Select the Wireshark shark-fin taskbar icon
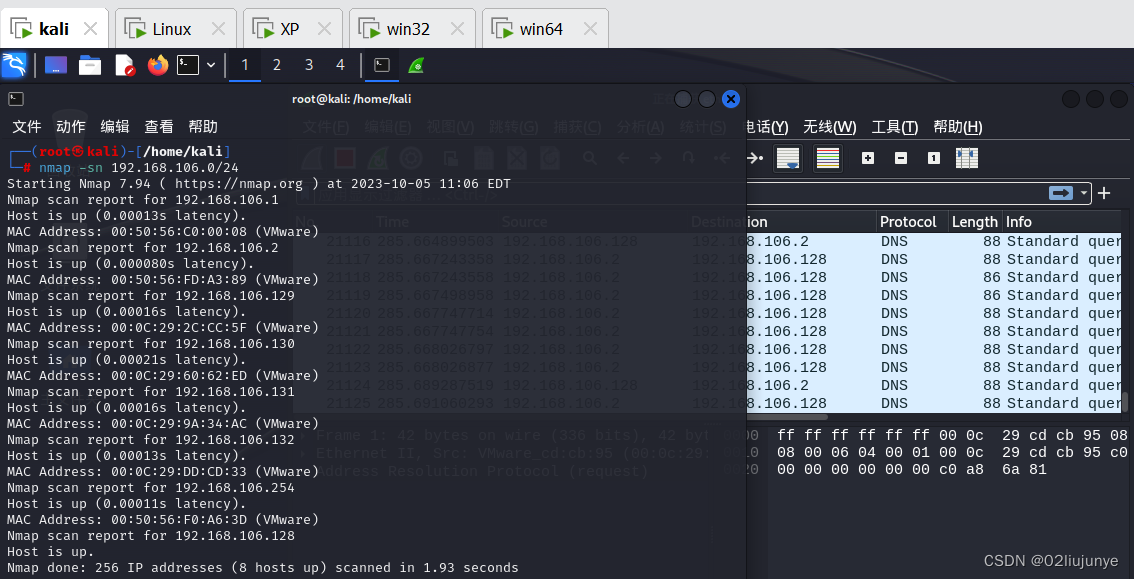 tap(416, 66)
